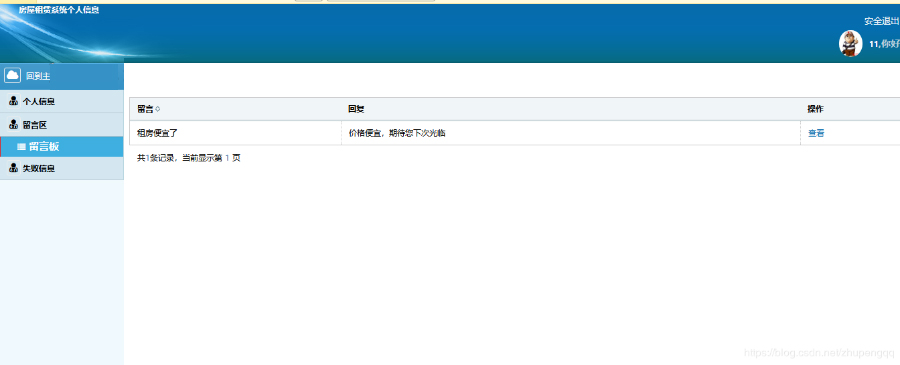This screenshot has height=365, width=900.
Task: Click the list icon beside 留言板
Action: point(21,147)
